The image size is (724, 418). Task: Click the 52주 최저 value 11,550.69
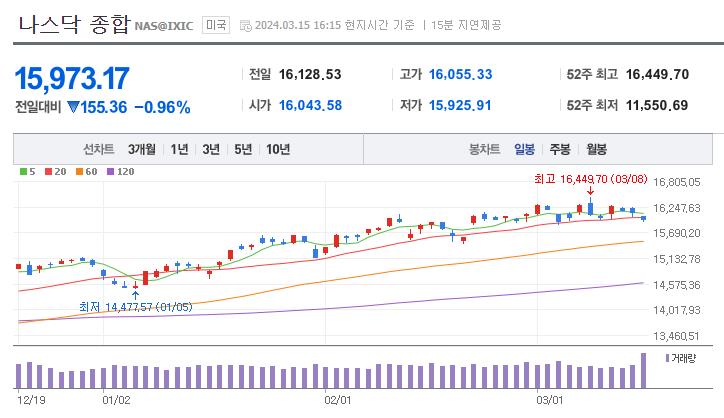pos(657,105)
